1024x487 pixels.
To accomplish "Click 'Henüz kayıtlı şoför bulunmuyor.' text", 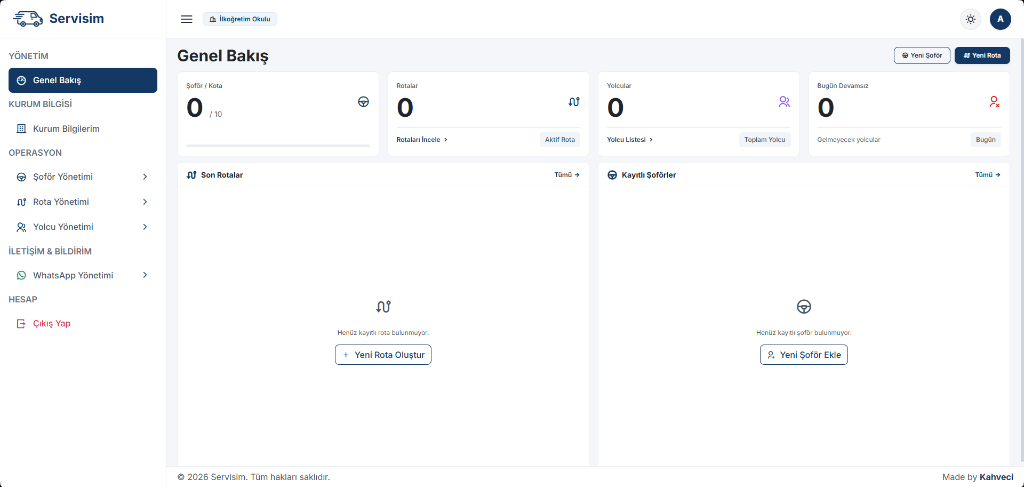I will click(804, 332).
